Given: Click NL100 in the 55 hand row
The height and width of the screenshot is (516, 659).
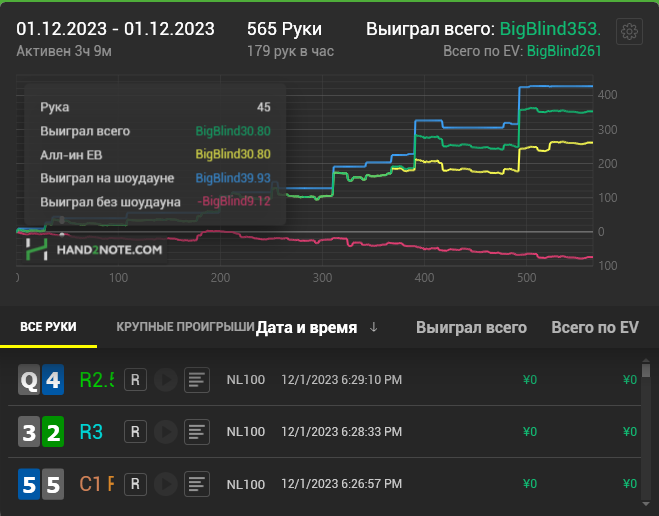Looking at the screenshot, I should coord(246,484).
